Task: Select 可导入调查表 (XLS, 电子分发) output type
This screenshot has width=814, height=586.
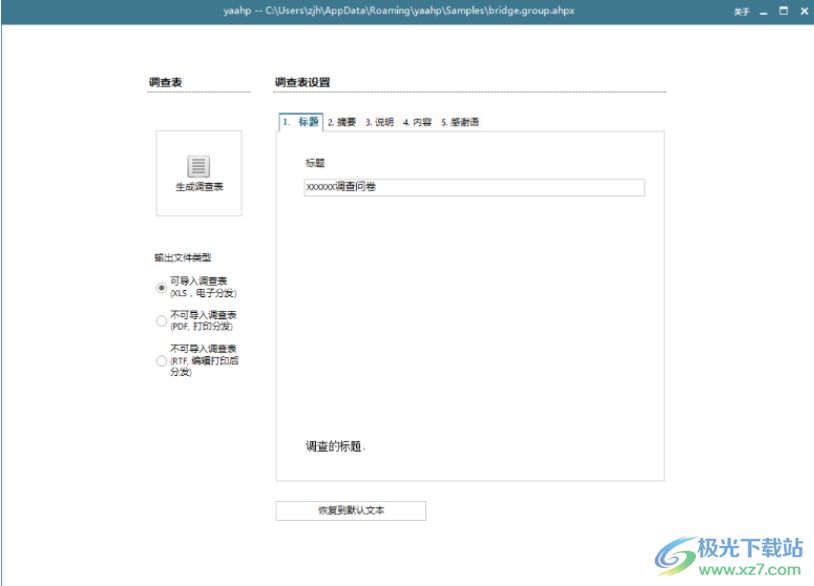Action: [161, 287]
